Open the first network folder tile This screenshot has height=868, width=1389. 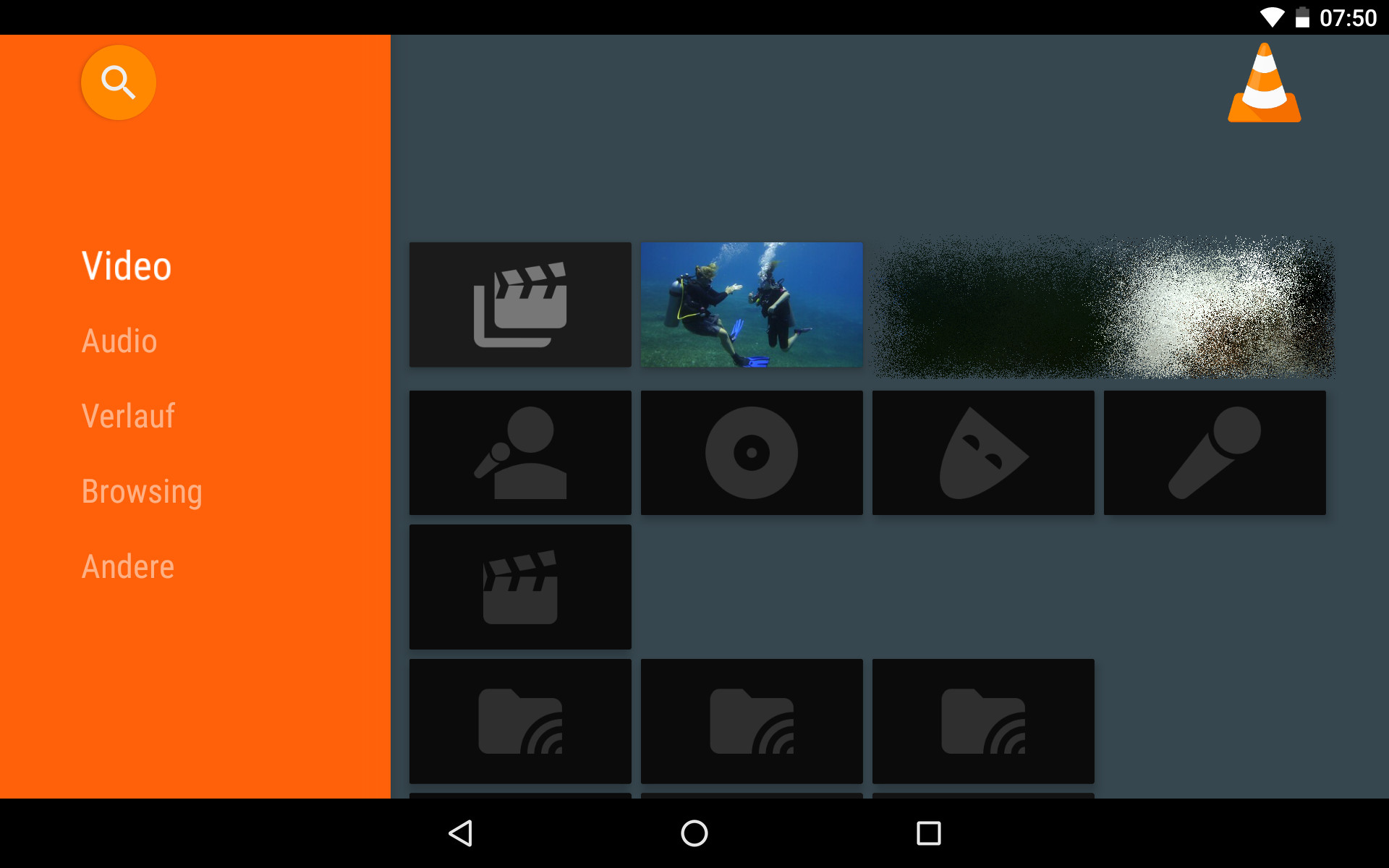520,721
